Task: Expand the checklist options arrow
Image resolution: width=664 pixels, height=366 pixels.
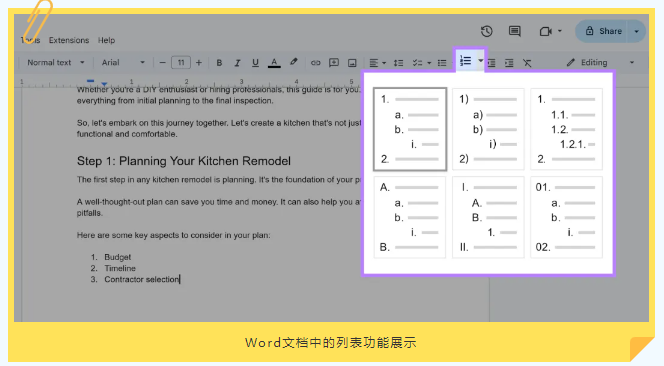Action: [429, 63]
